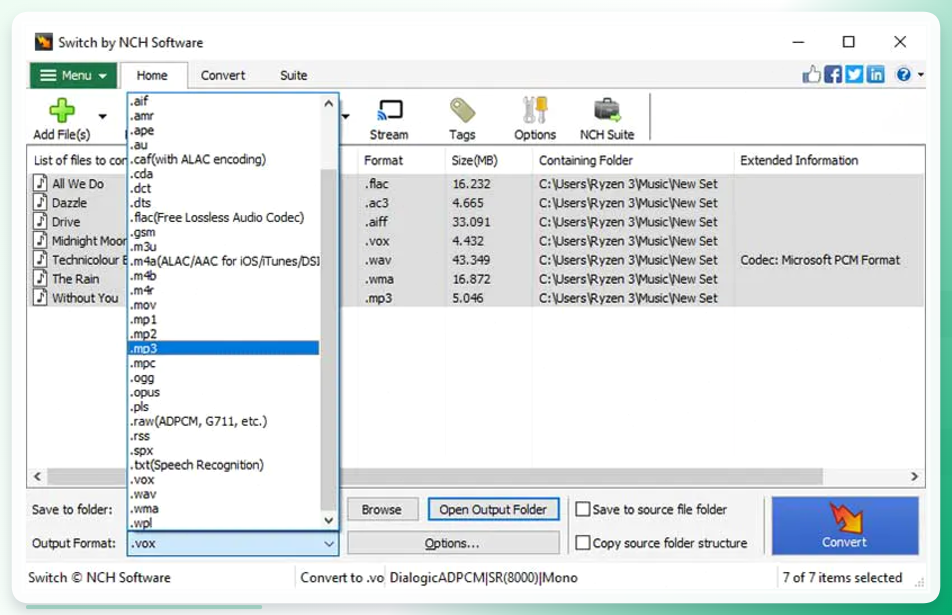The height and width of the screenshot is (615, 952).
Task: Sort by the Containing Folder column header
Action: tap(632, 160)
